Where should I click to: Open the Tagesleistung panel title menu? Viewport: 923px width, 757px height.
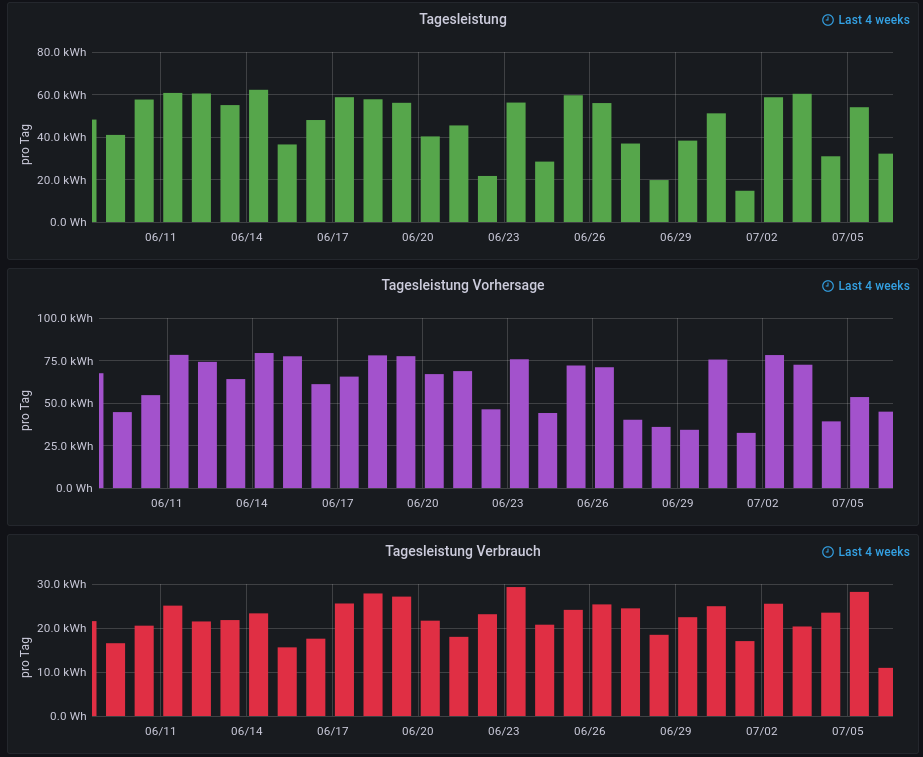point(462,19)
